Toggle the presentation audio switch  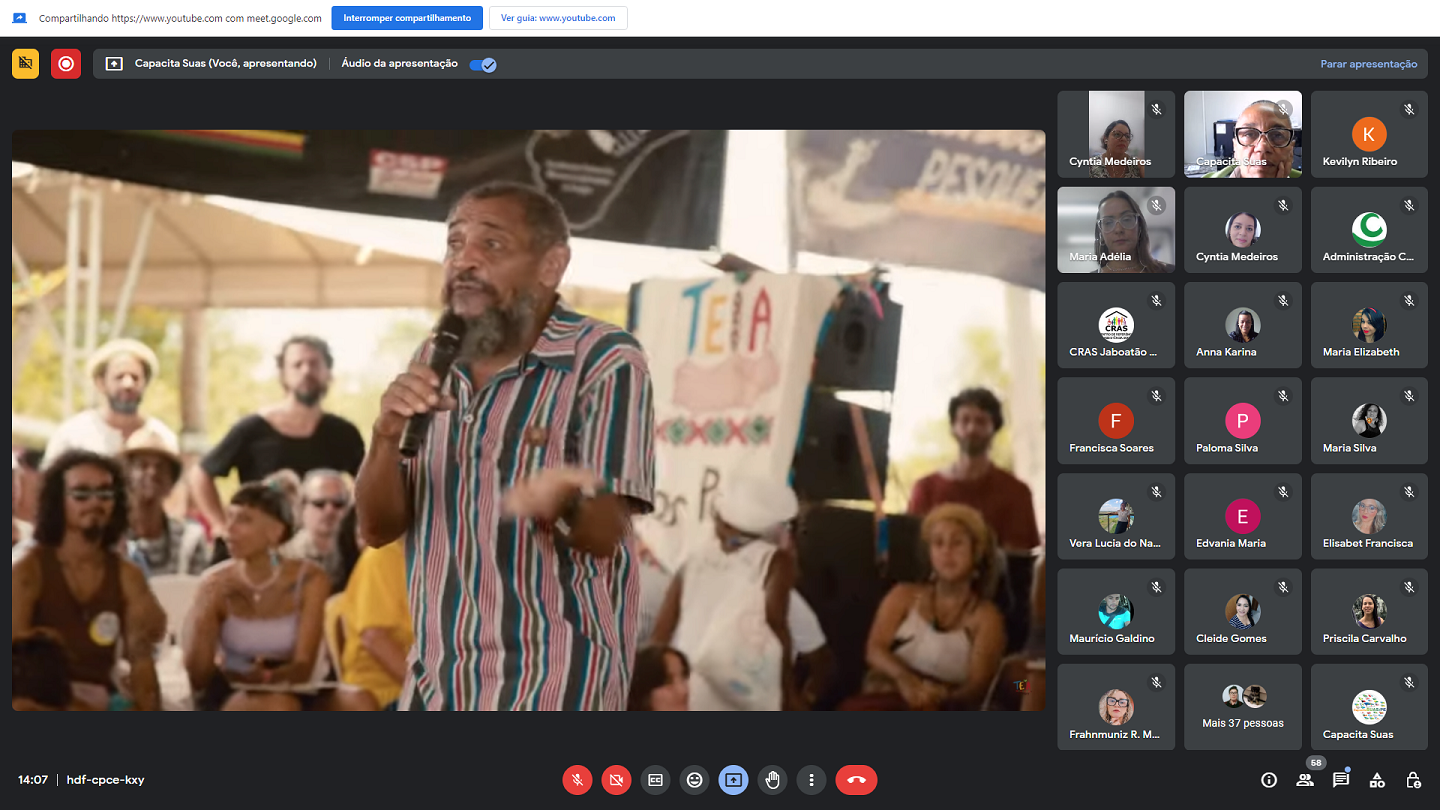tap(483, 64)
